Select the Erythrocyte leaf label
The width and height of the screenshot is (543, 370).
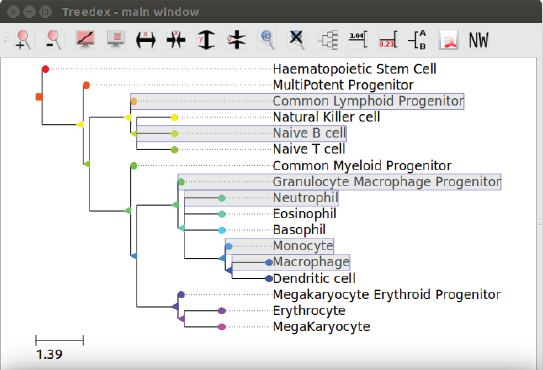click(309, 310)
